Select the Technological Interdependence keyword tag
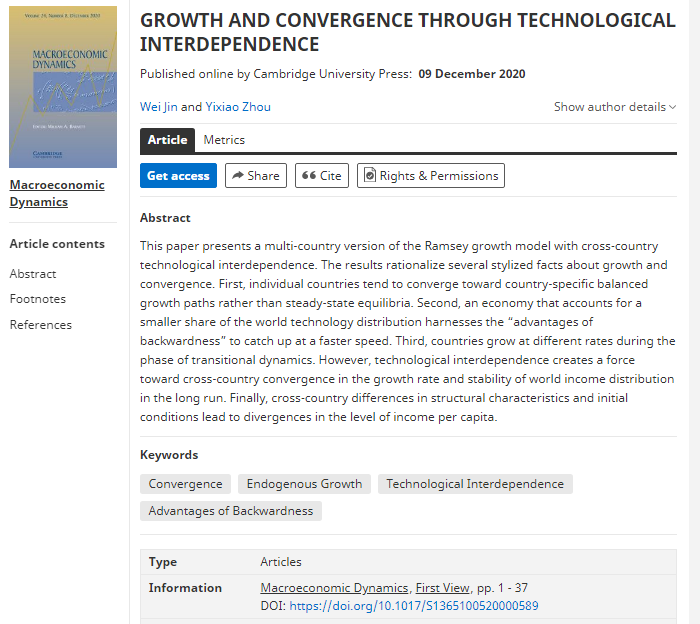This screenshot has width=700, height=624. [475, 484]
